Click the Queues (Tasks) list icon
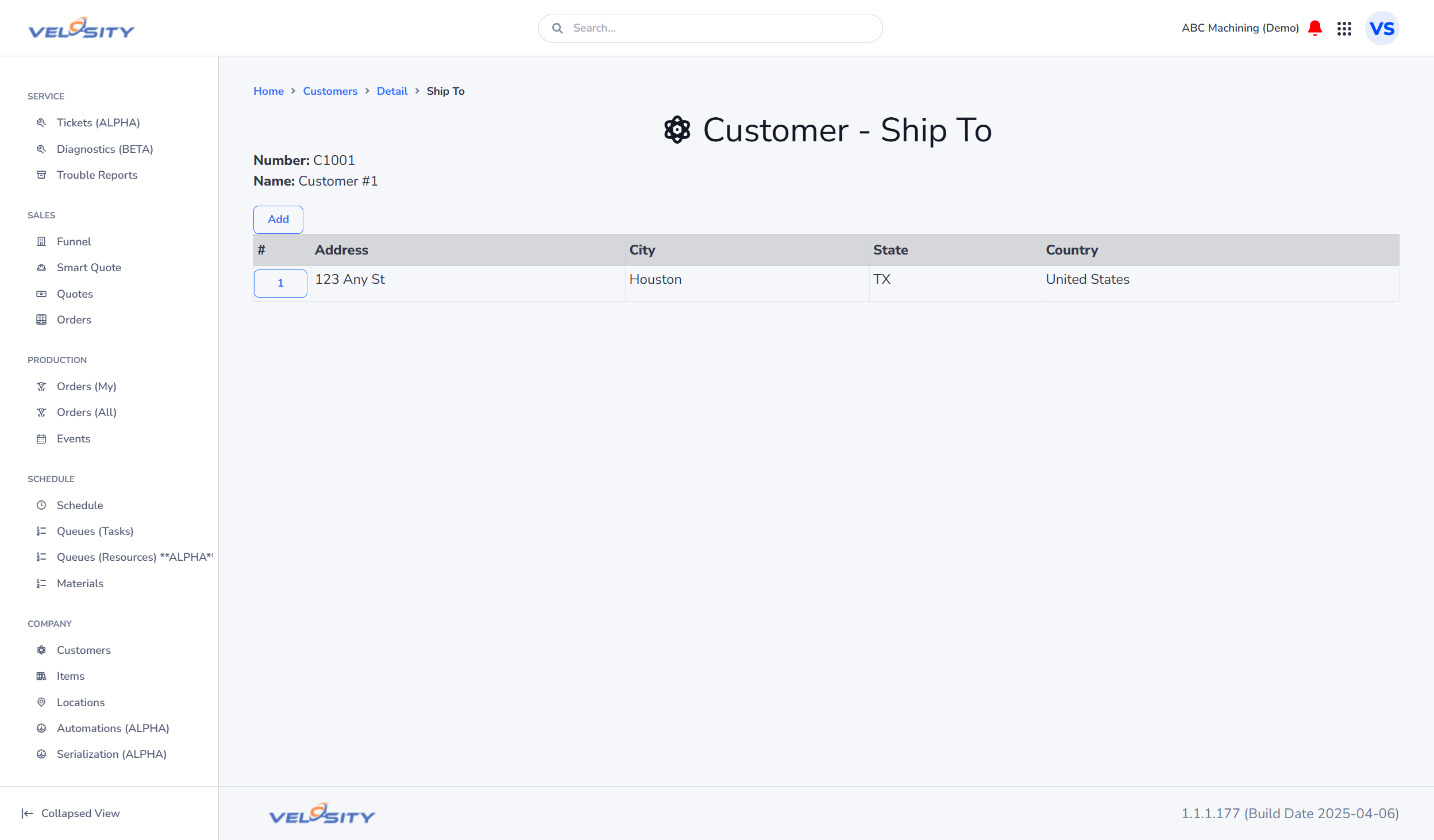The width and height of the screenshot is (1434, 840). click(x=41, y=531)
